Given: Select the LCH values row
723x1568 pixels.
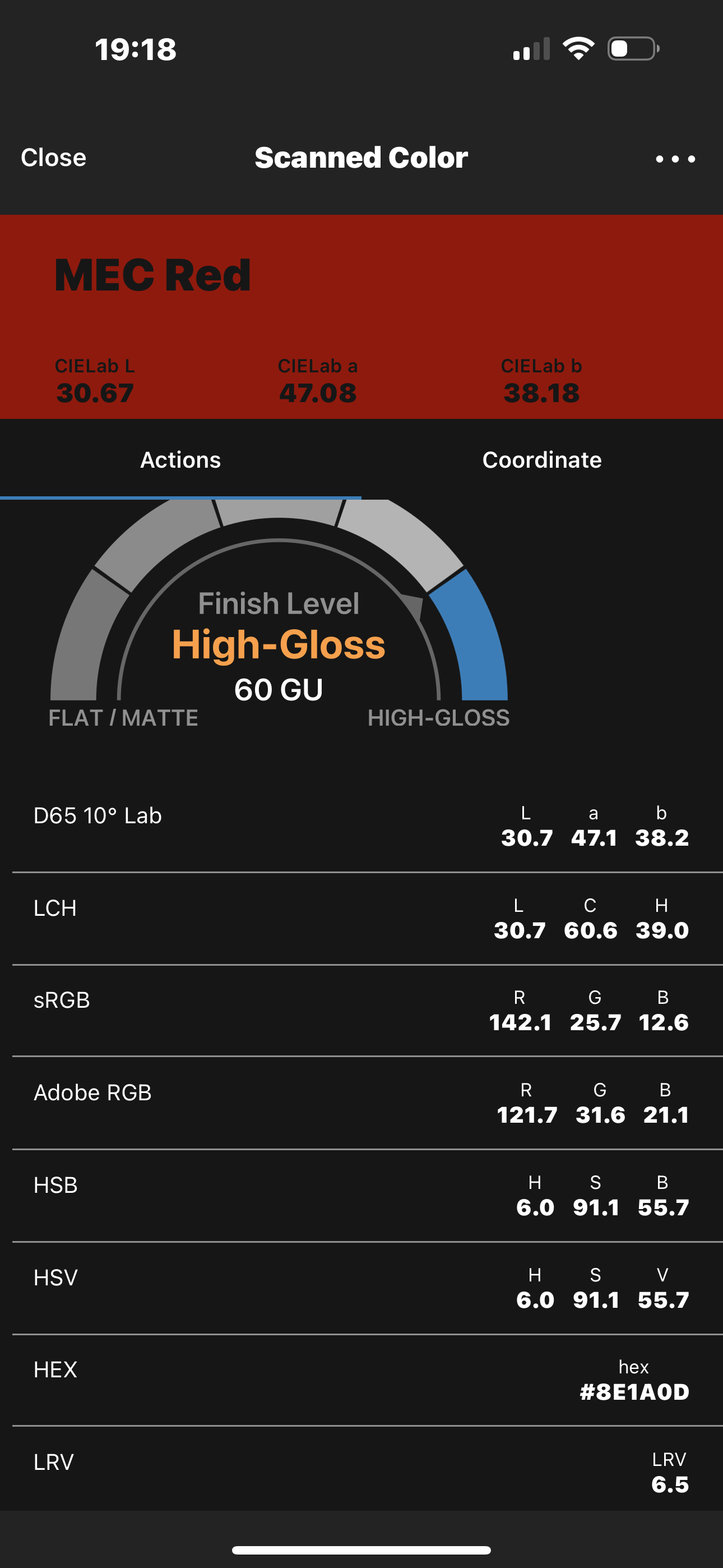Looking at the screenshot, I should coord(361,919).
